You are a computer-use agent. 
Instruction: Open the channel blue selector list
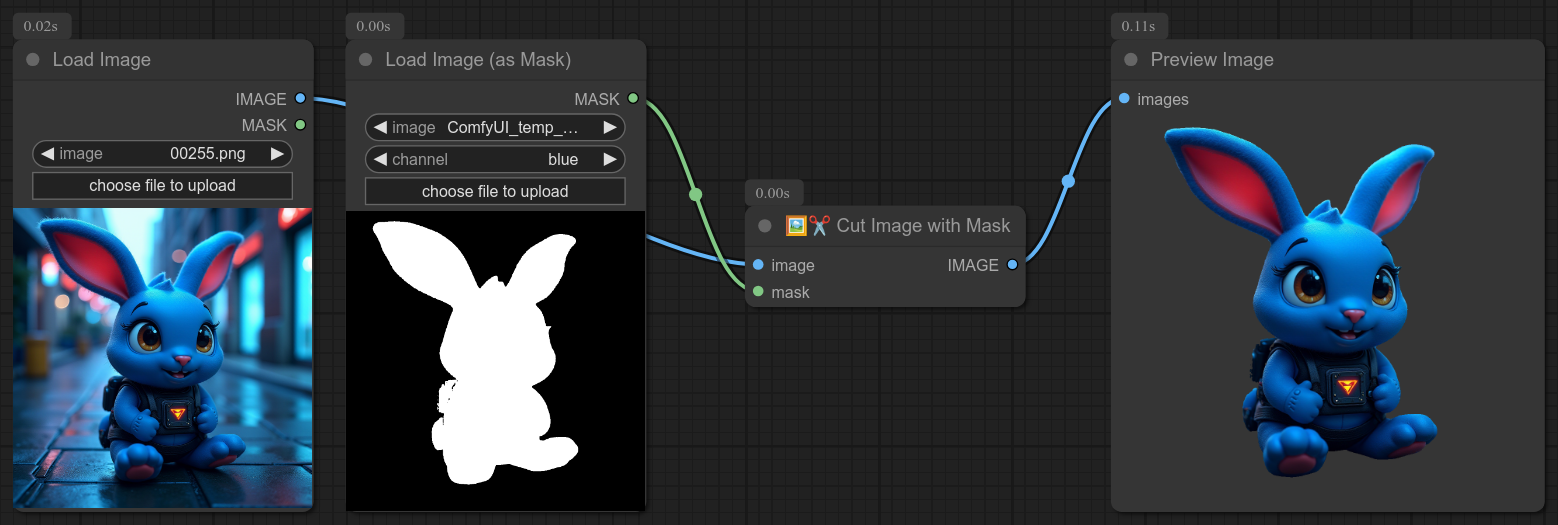pyautogui.click(x=495, y=160)
